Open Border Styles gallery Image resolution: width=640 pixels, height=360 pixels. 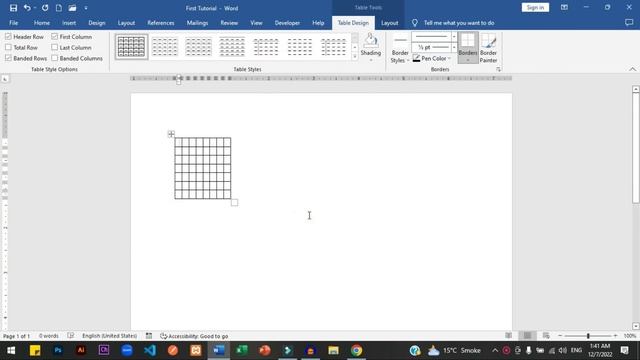(400, 49)
